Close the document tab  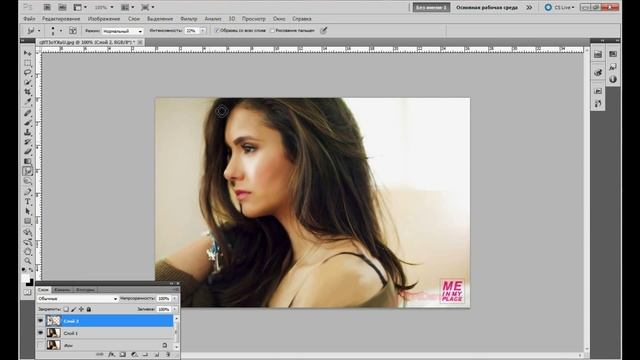click(140, 42)
